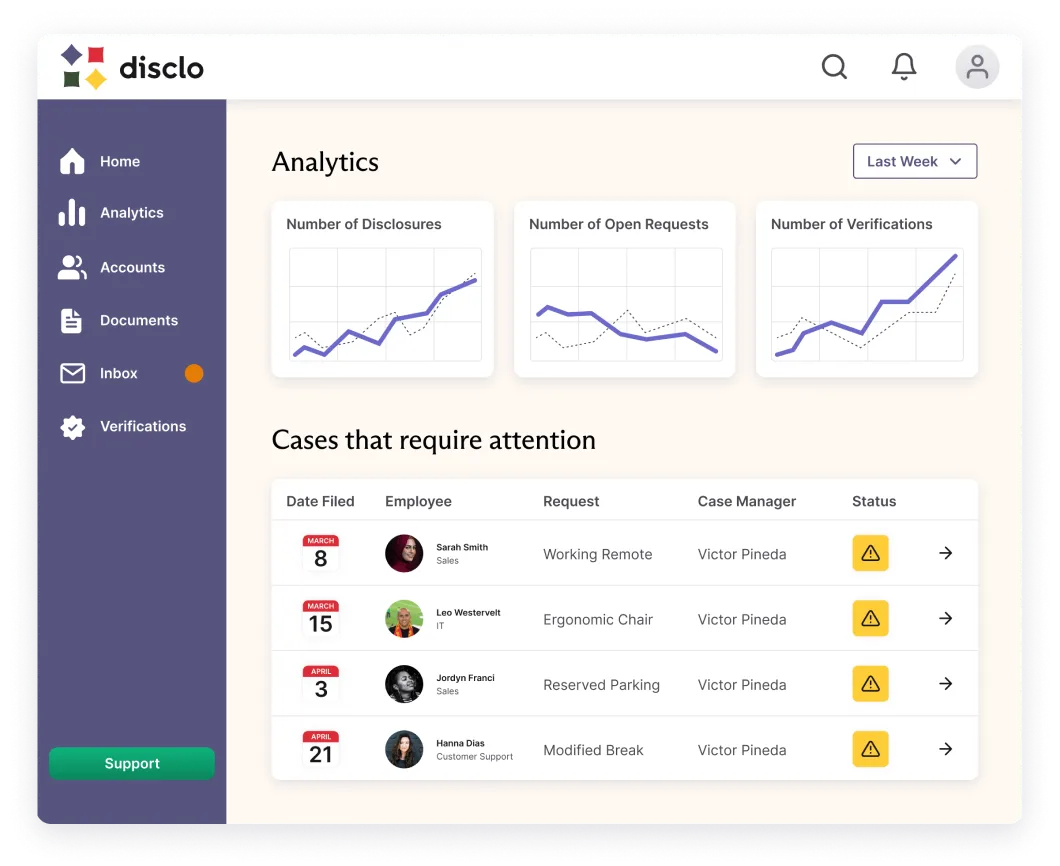Click the orange unread indicator next to Inbox
Viewport: 1060px width, 866px height.
click(193, 373)
